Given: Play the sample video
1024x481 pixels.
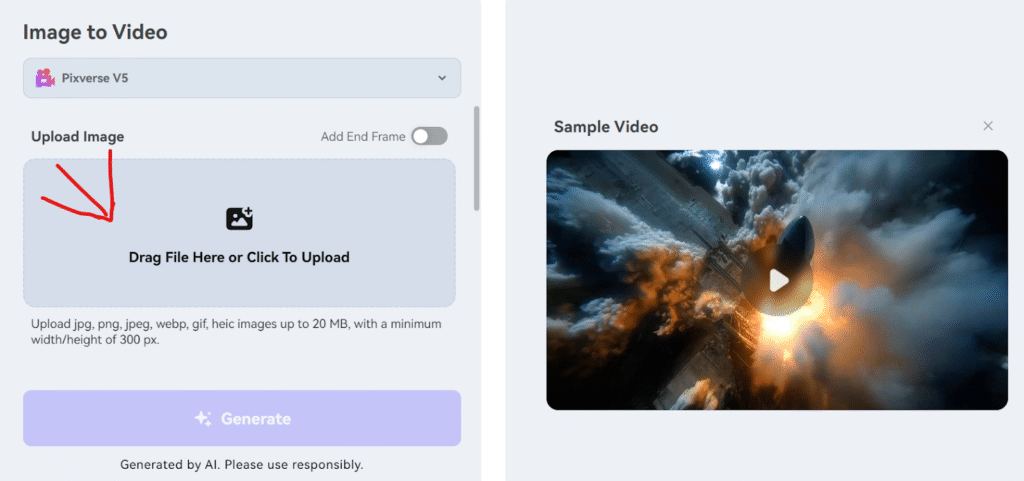Looking at the screenshot, I should click(x=778, y=281).
